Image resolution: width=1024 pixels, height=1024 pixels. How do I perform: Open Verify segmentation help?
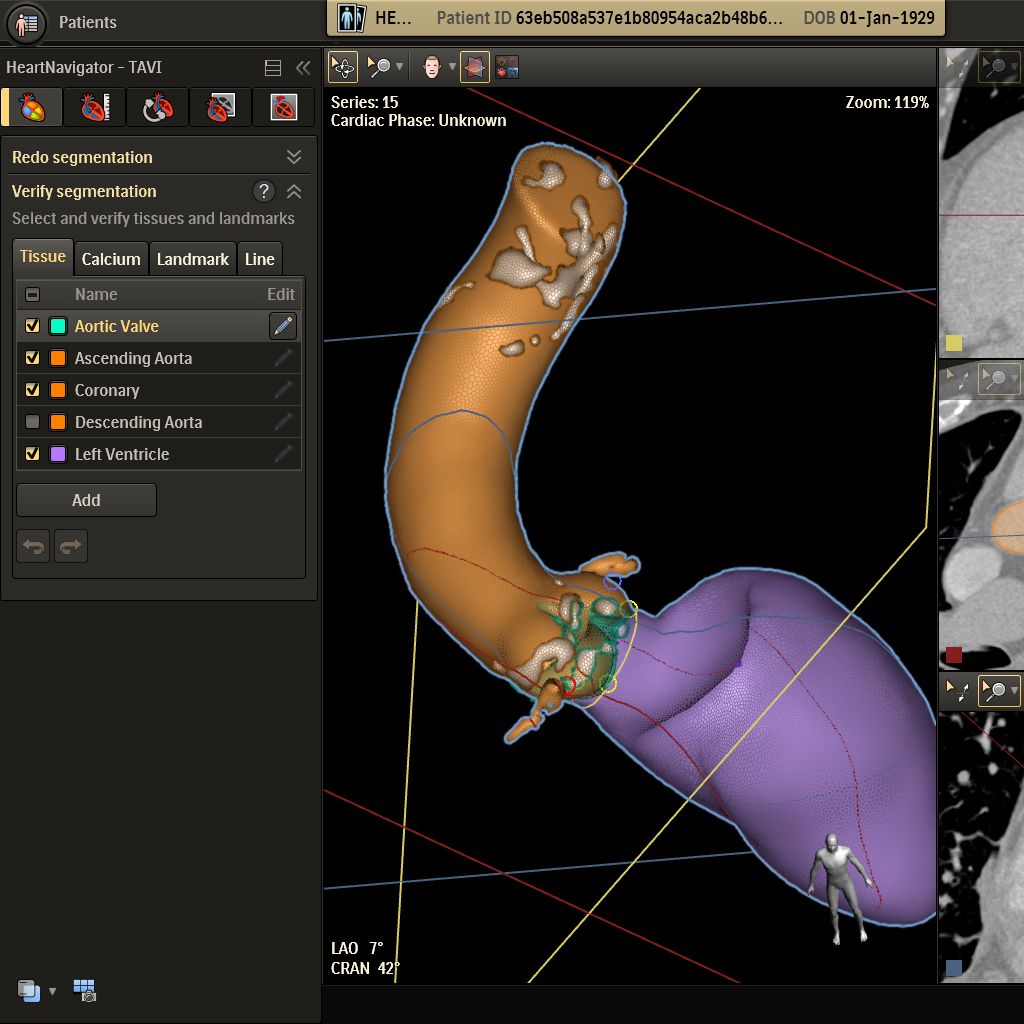point(264,191)
